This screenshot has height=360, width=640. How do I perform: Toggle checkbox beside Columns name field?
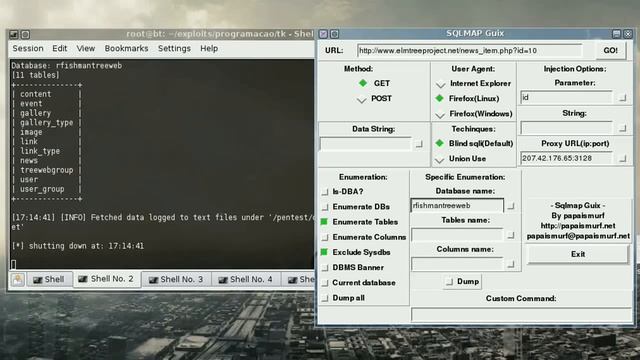510,264
